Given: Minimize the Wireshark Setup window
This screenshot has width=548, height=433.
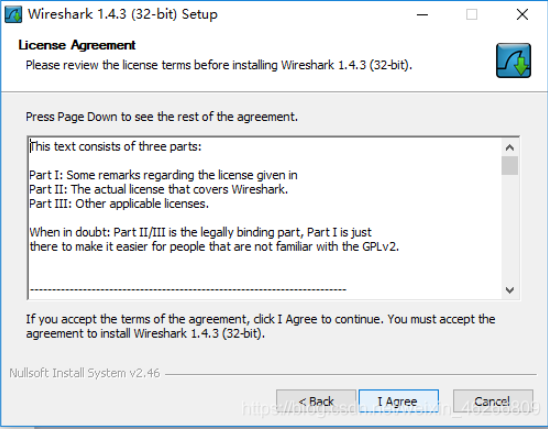Looking at the screenshot, I should click(x=422, y=15).
